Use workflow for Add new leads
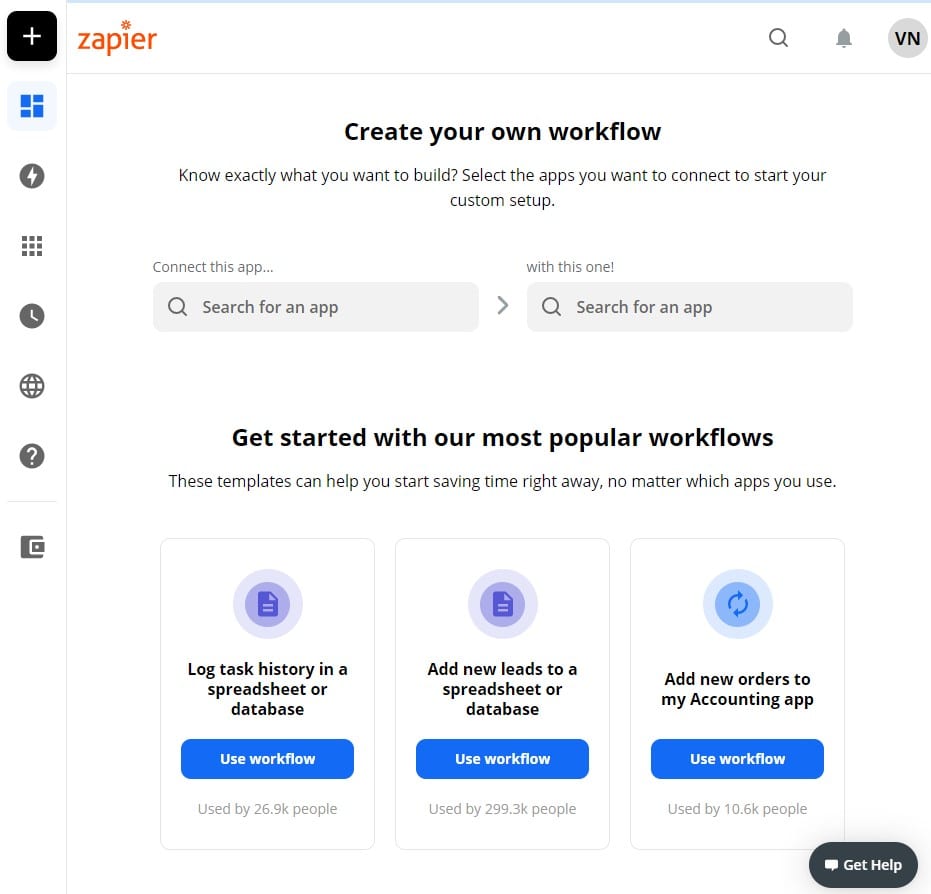This screenshot has height=894, width=931. pos(502,759)
